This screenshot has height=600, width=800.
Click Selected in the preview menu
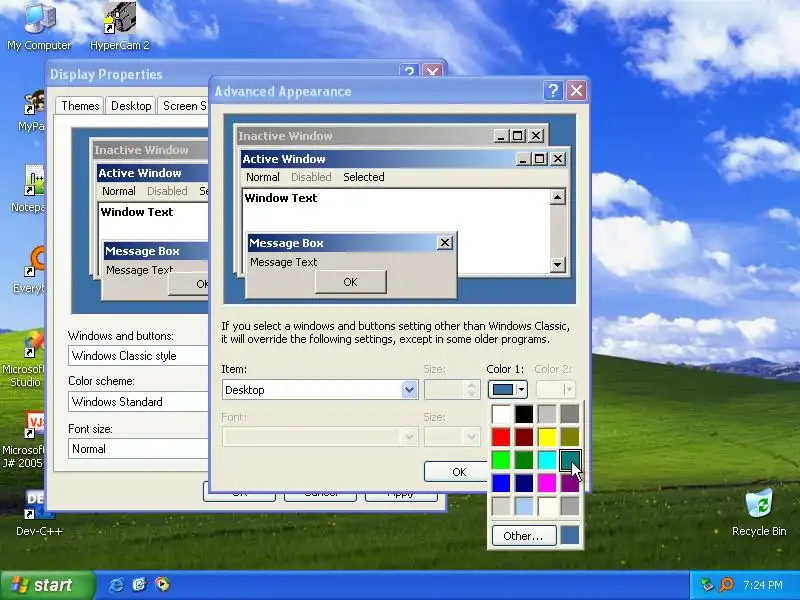pyautogui.click(x=364, y=177)
